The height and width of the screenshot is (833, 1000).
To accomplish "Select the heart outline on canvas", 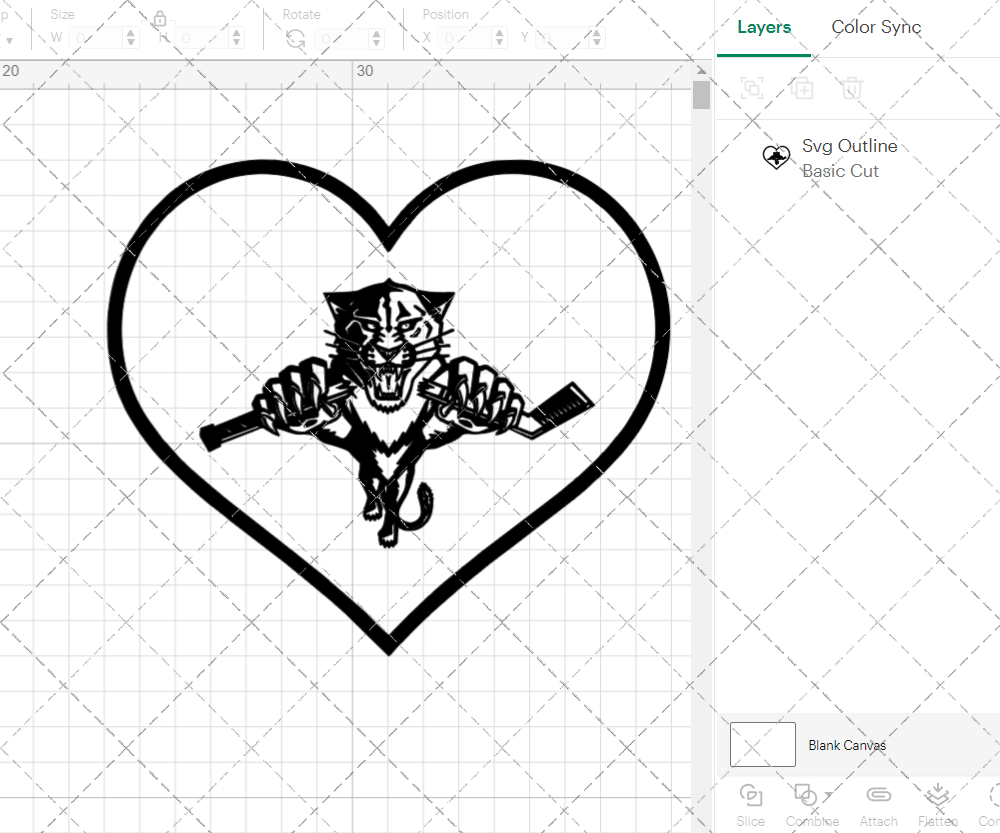I will pos(115,332).
